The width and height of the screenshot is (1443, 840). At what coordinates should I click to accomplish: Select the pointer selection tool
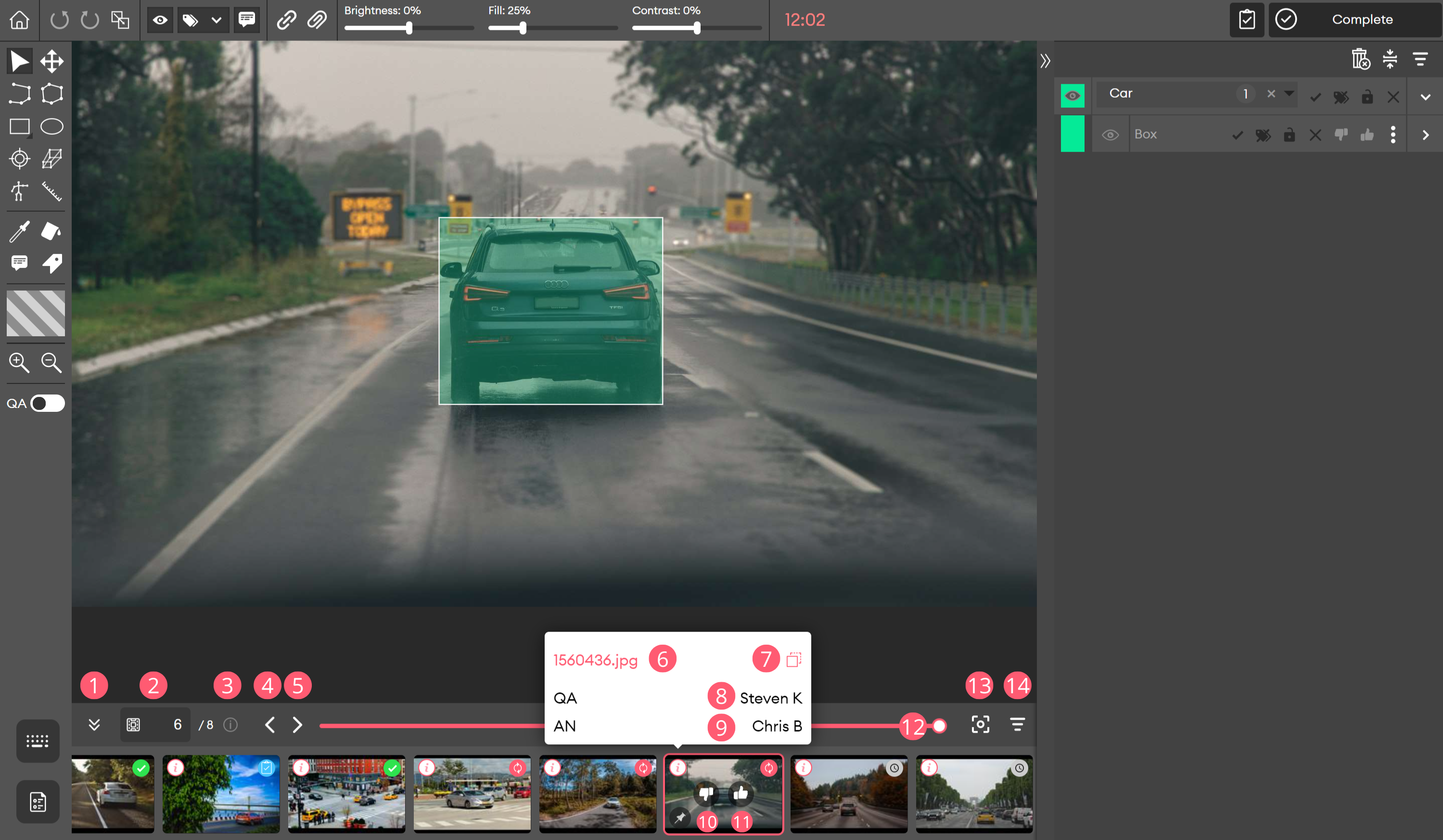point(19,61)
